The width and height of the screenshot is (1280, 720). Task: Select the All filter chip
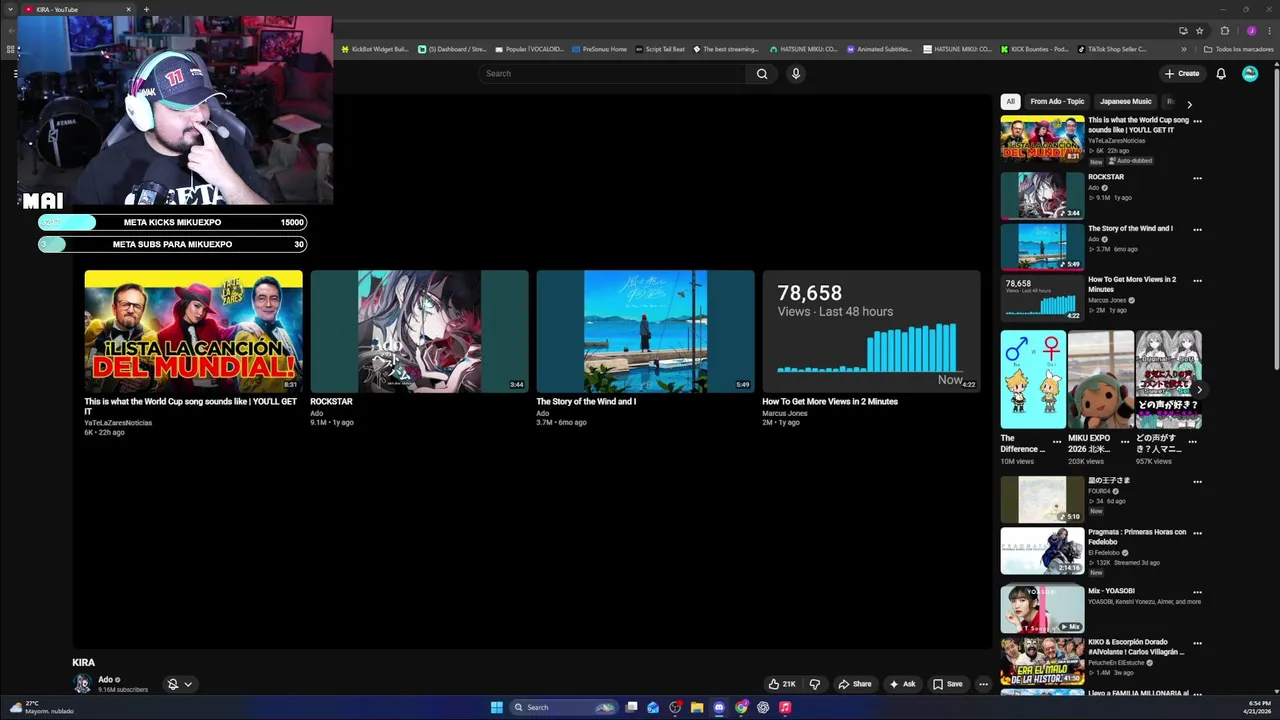(x=1010, y=101)
